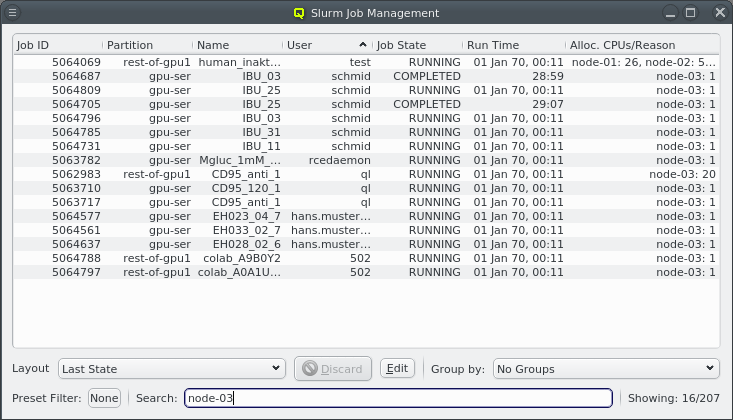The image size is (733, 420).
Task: Select job ID 5064687
Action: click(76, 76)
